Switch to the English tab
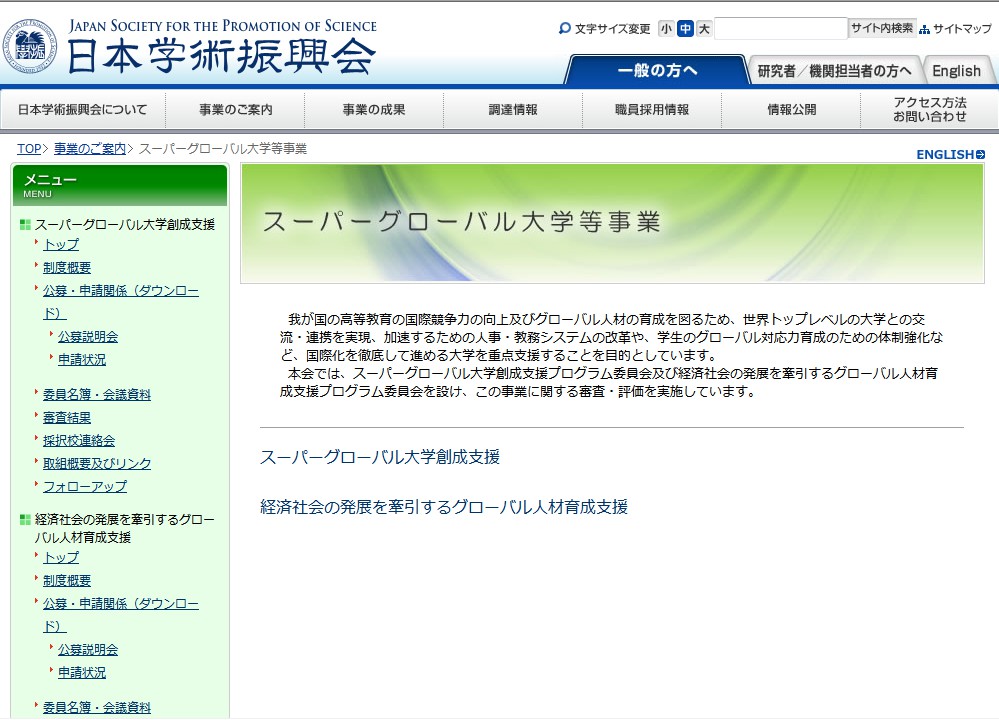 (956, 71)
